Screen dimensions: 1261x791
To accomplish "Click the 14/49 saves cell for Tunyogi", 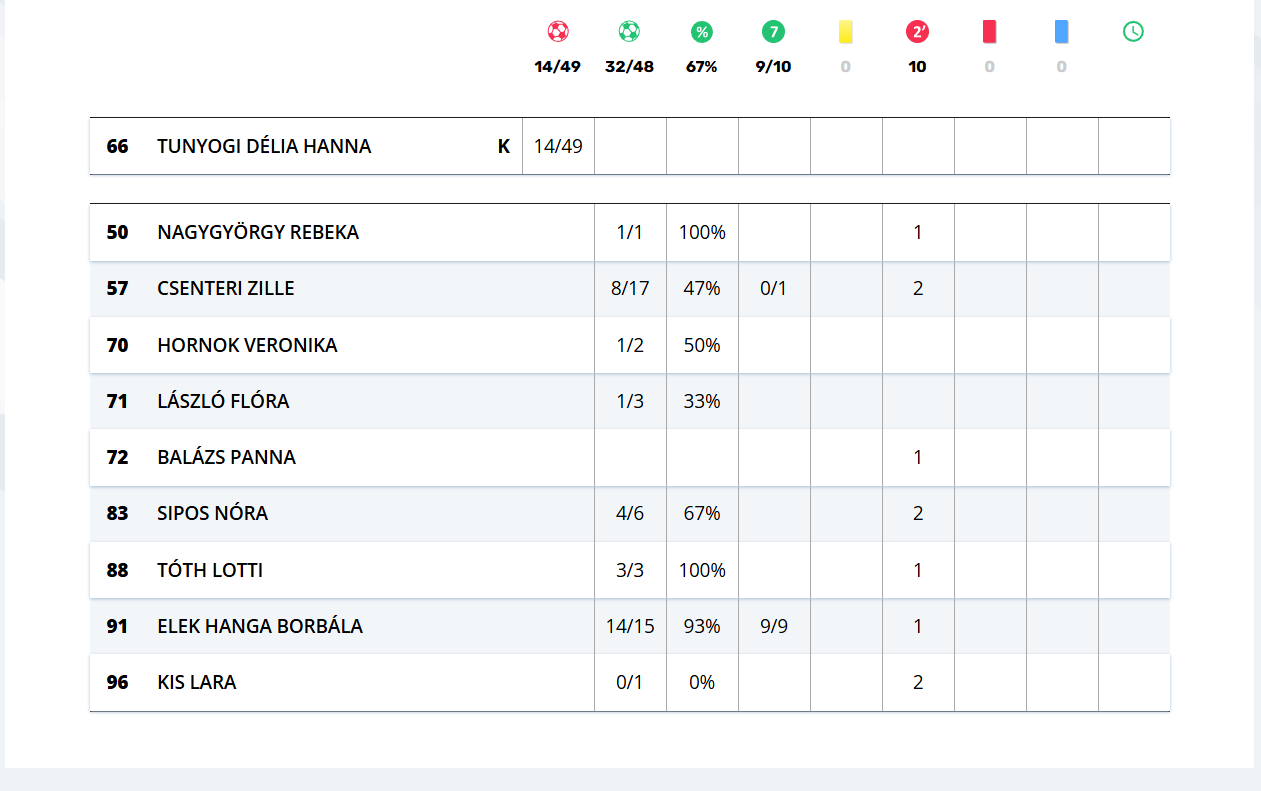I will (558, 146).
